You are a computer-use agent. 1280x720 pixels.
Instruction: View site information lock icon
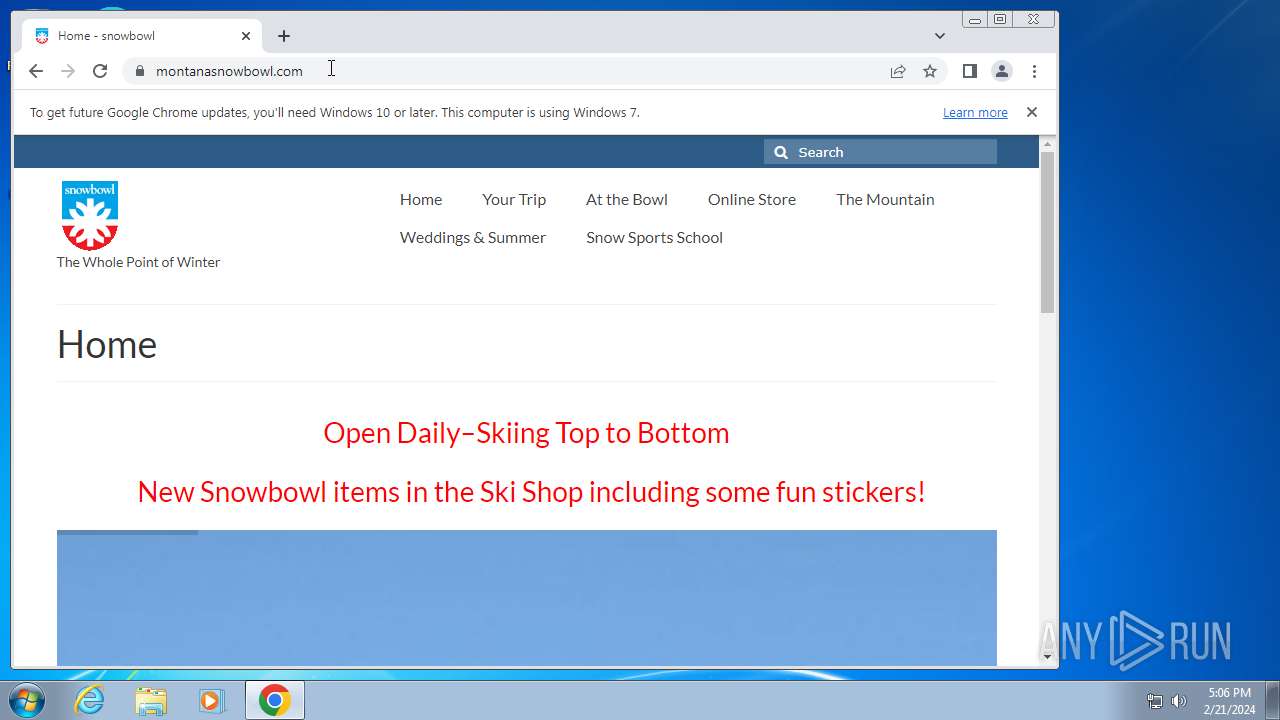[139, 71]
